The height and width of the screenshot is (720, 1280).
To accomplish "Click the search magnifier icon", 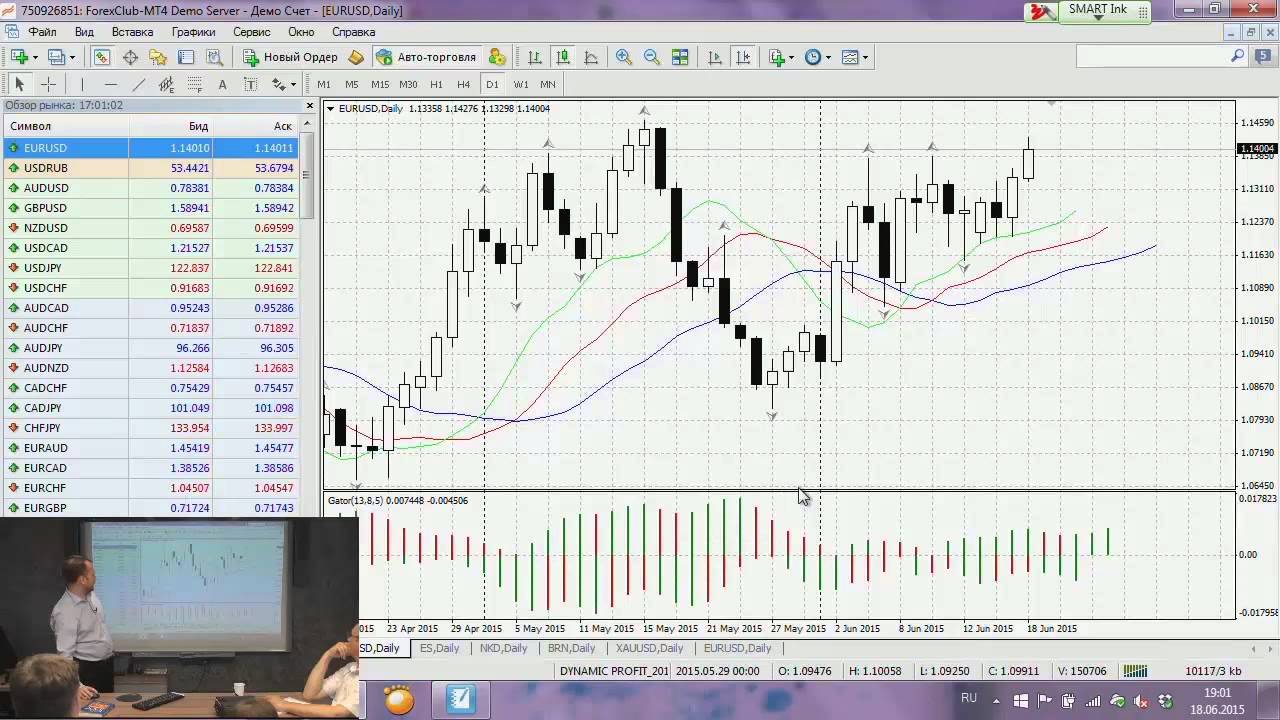I will (x=1237, y=57).
